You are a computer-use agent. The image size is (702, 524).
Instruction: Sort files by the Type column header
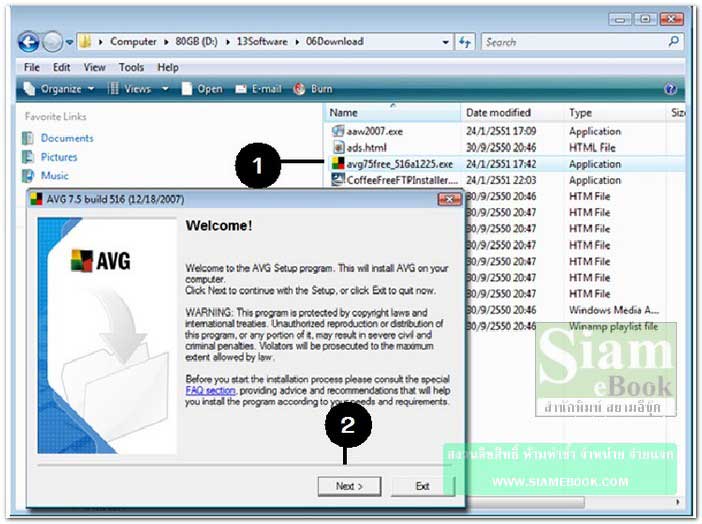(x=616, y=112)
